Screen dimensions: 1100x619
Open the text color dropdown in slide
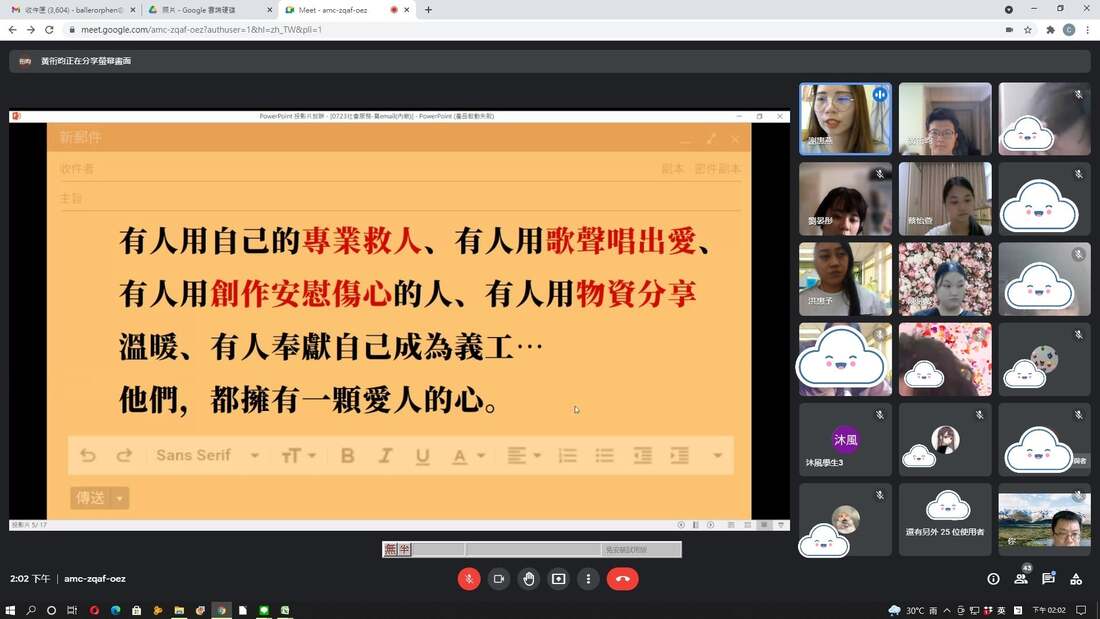pyautogui.click(x=468, y=456)
